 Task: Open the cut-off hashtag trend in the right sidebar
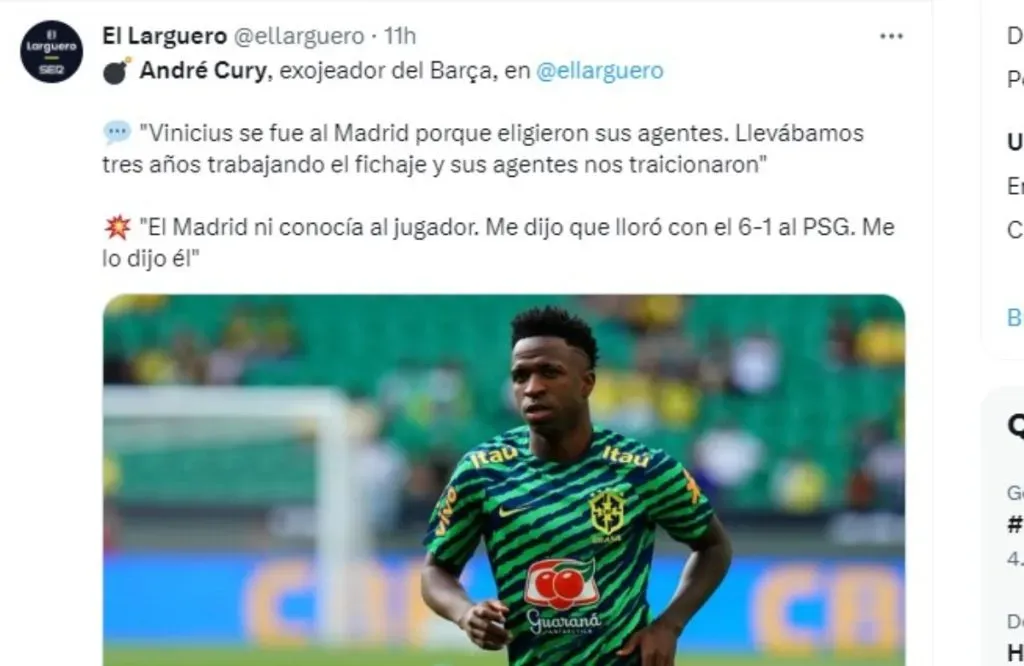tap(1016, 524)
